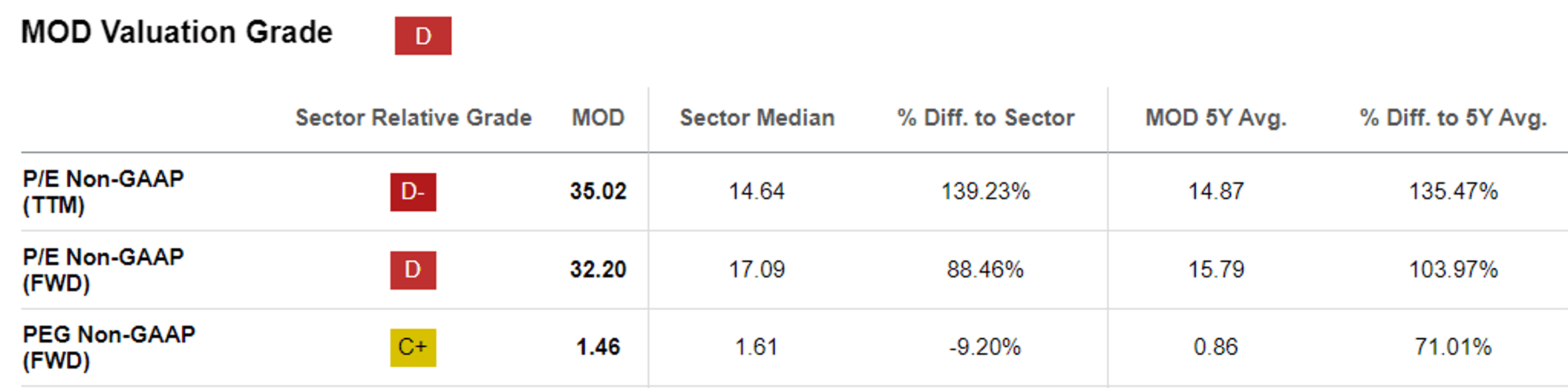Click the overall D valuation grade badge
This screenshot has width=1568, height=388.
422,35
